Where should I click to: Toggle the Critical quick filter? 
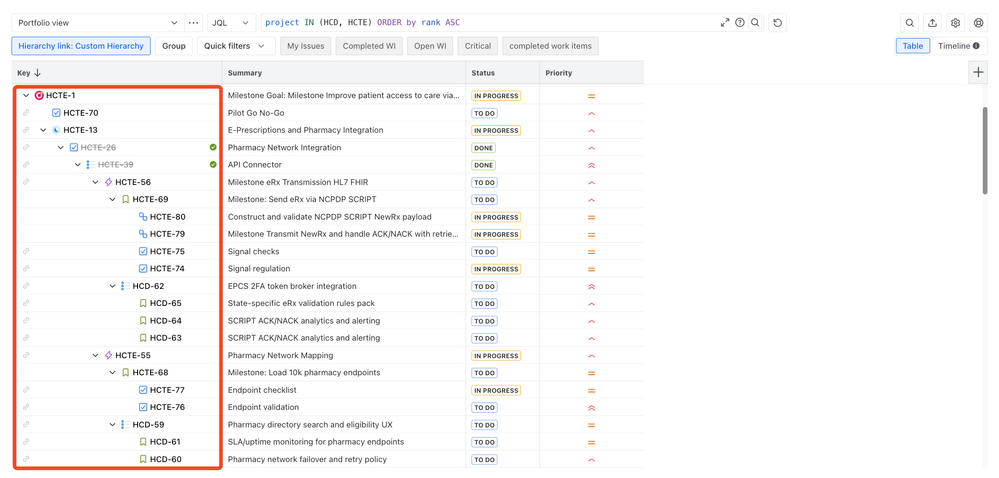(478, 46)
